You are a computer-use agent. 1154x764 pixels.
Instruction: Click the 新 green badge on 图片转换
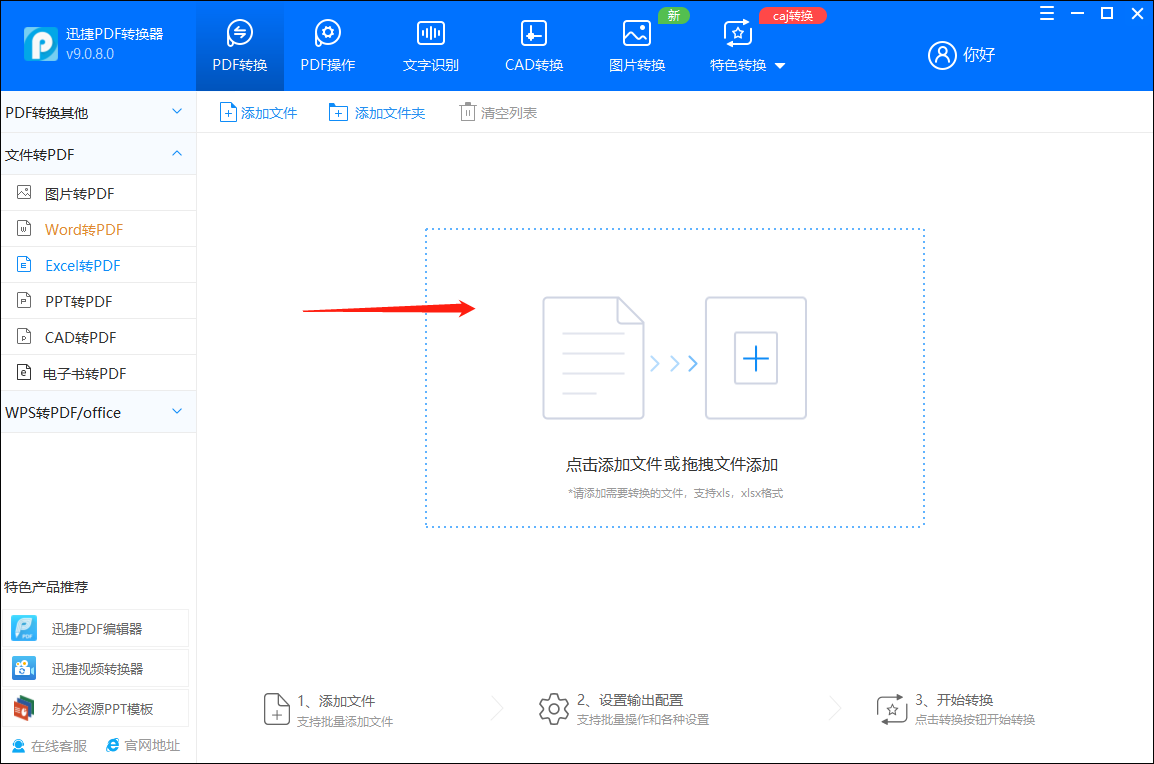click(x=673, y=15)
